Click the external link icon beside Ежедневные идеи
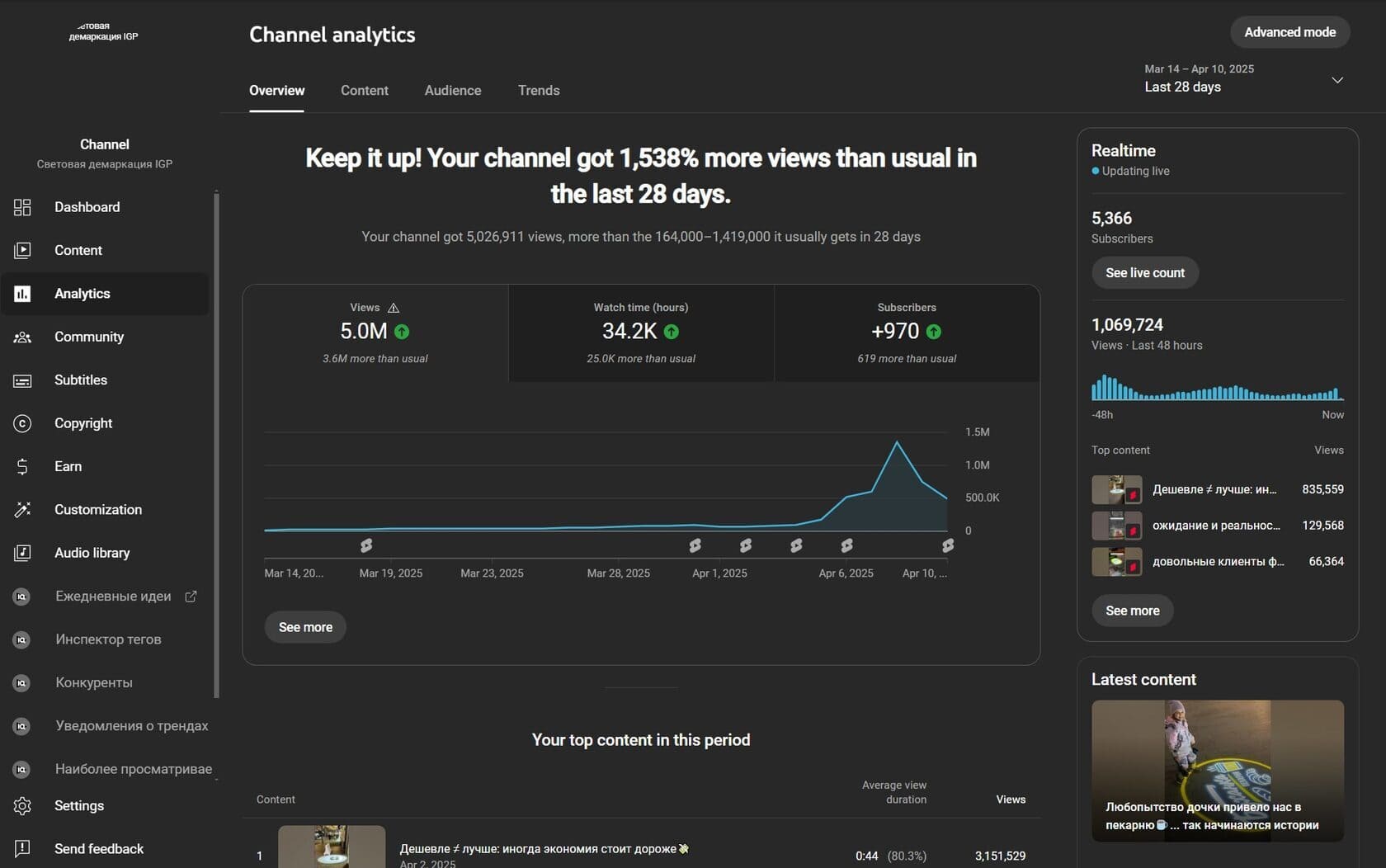 [x=191, y=596]
